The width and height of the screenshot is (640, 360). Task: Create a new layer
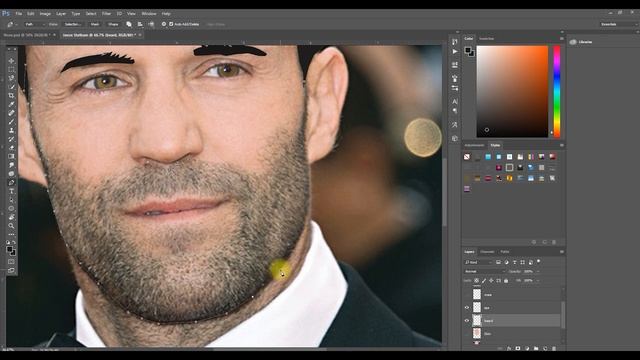[545, 349]
